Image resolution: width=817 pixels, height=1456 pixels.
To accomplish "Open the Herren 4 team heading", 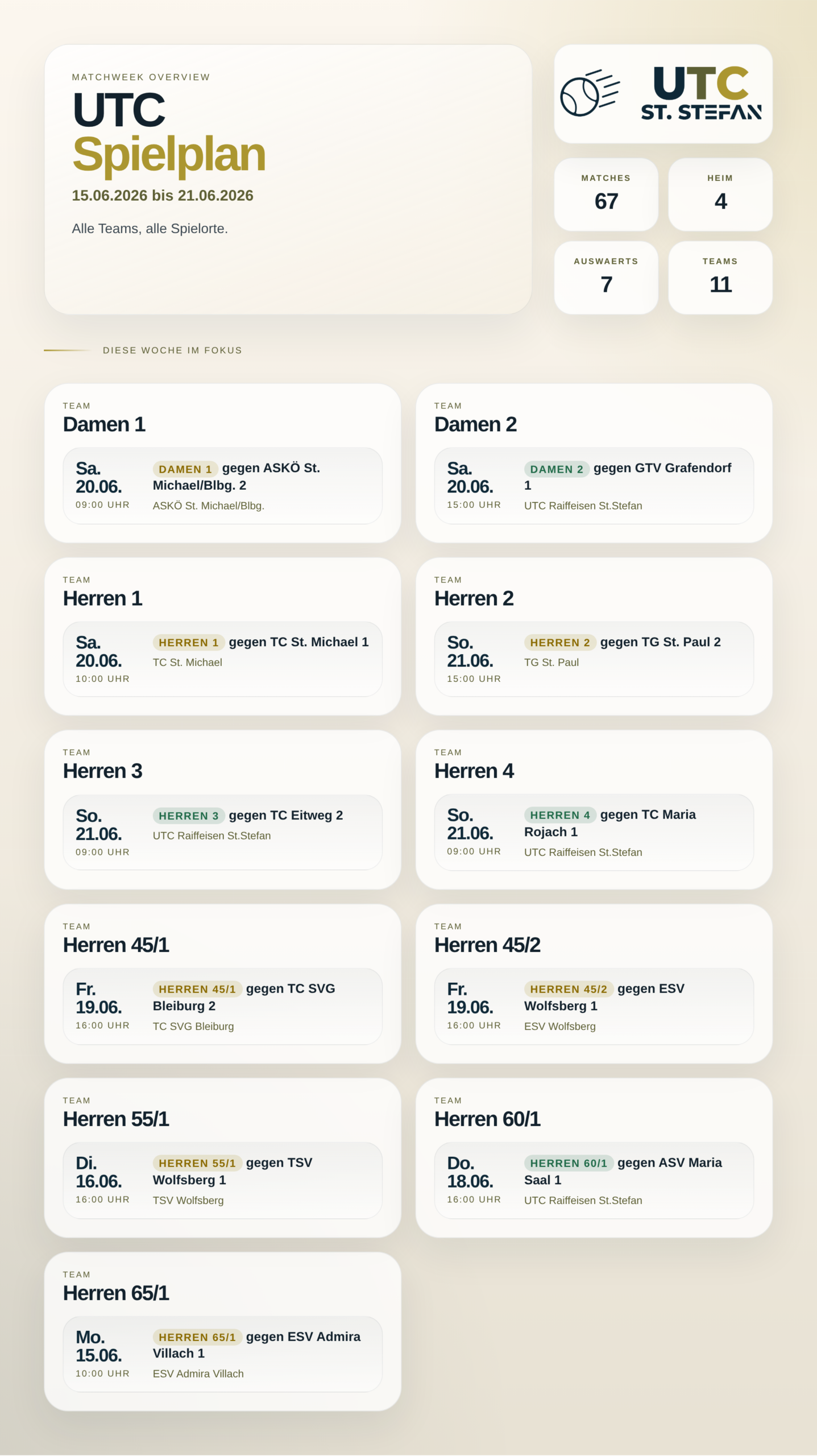I will (474, 771).
